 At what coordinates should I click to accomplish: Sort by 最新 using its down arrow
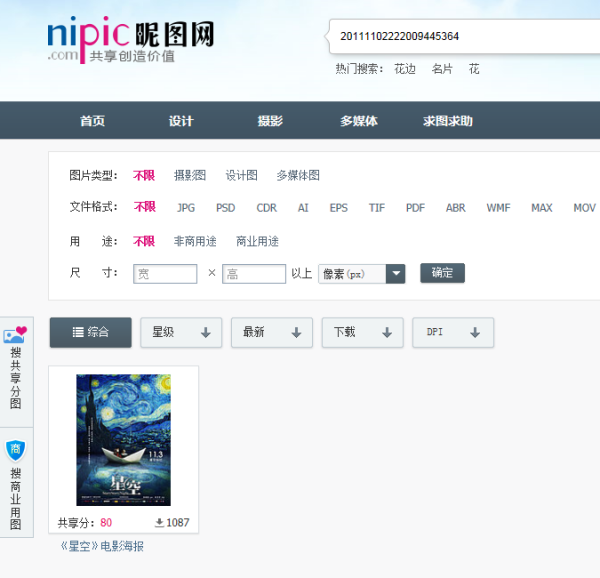(296, 332)
